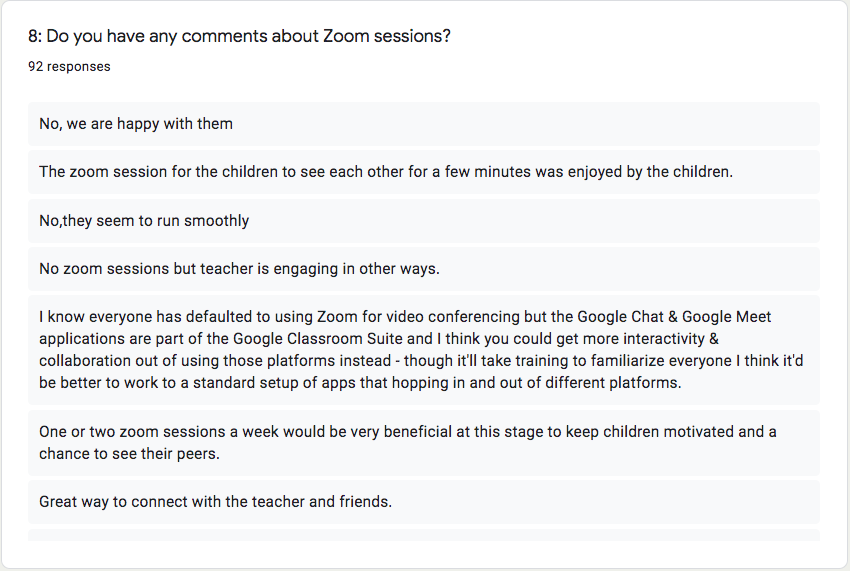The height and width of the screenshot is (571, 850).
Task: Click the line beginning "applications are part of the Google Classroom Suite"
Action: pyautogui.click(x=379, y=339)
